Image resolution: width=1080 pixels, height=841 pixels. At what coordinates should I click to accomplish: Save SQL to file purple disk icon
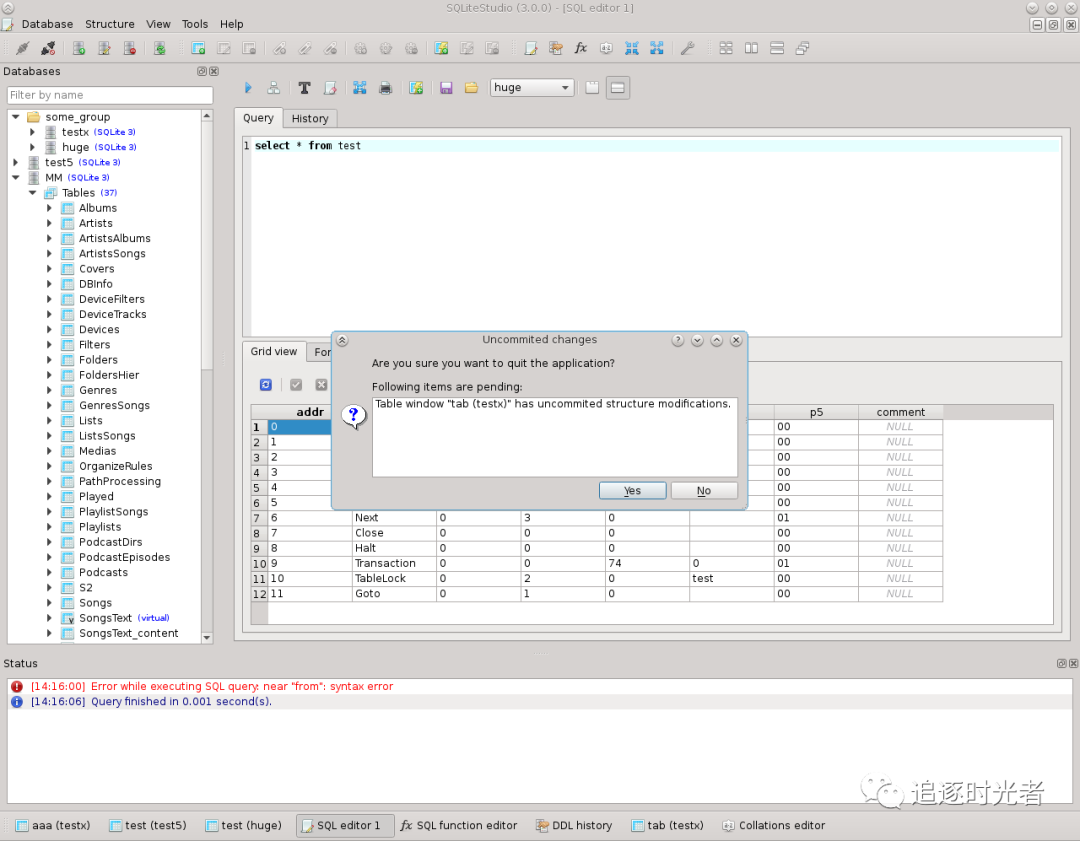[446, 87]
